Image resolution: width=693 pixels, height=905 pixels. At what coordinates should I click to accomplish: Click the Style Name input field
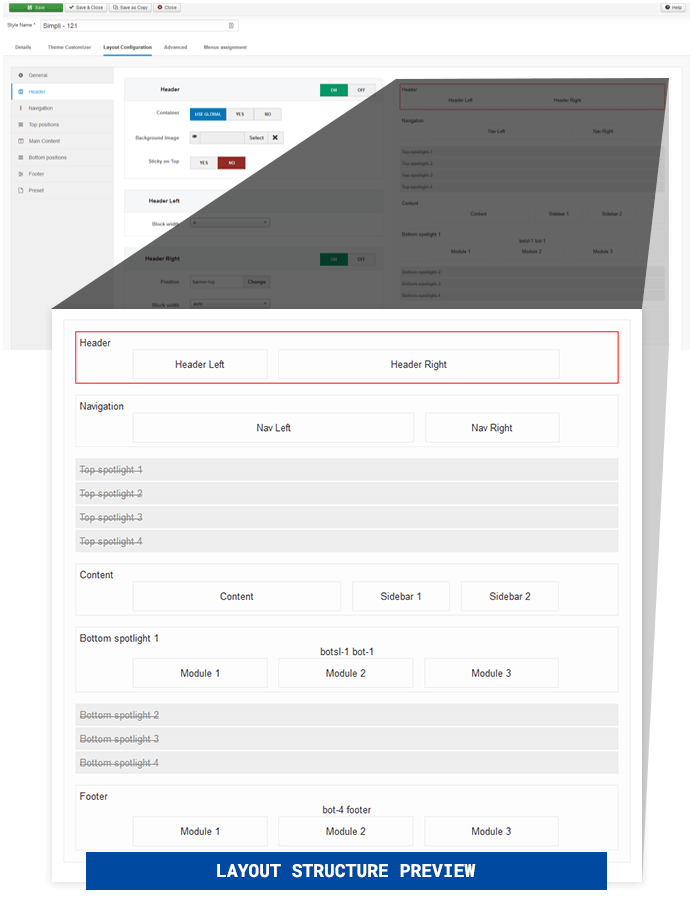coord(138,25)
